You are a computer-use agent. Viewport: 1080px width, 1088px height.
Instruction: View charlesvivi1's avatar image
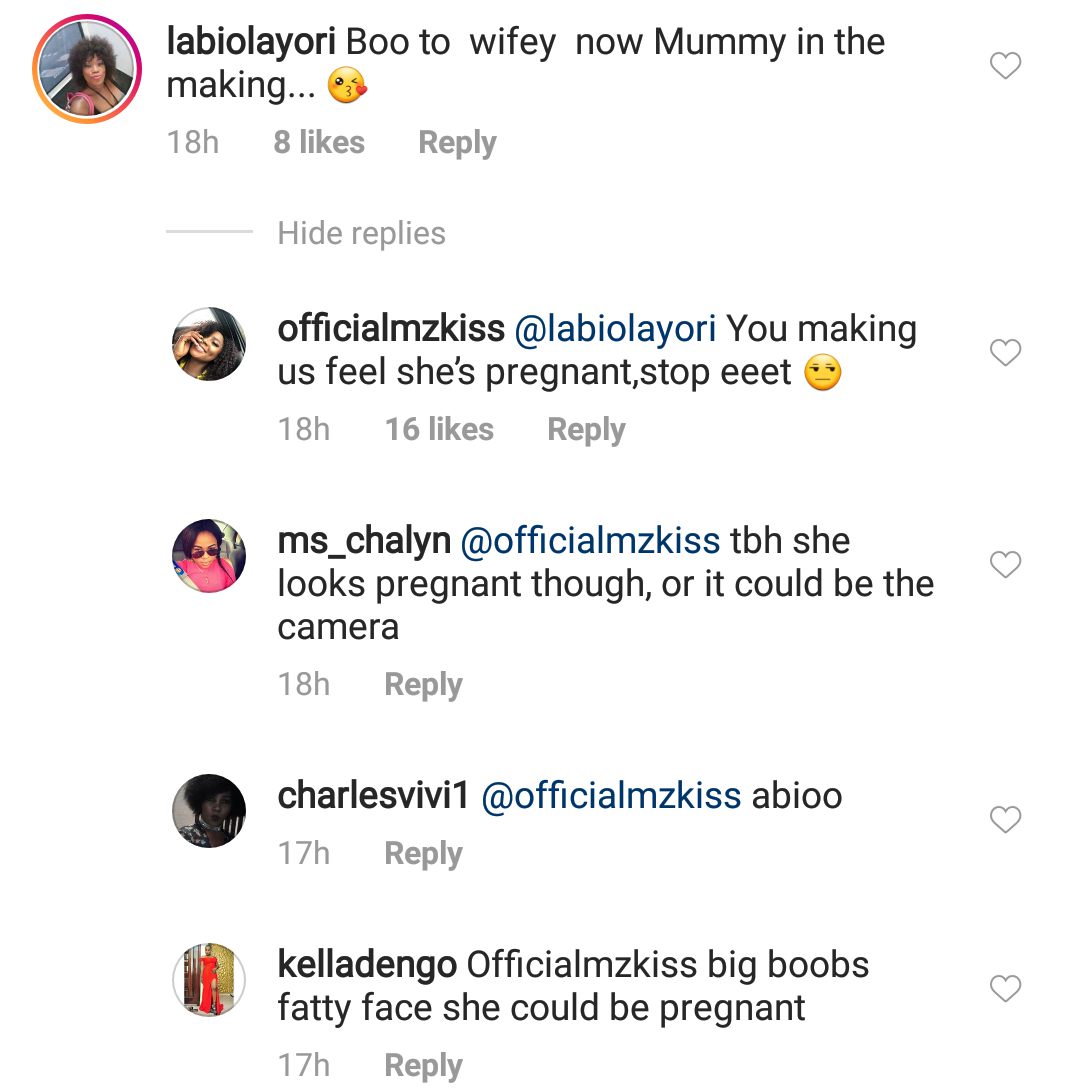[208, 811]
